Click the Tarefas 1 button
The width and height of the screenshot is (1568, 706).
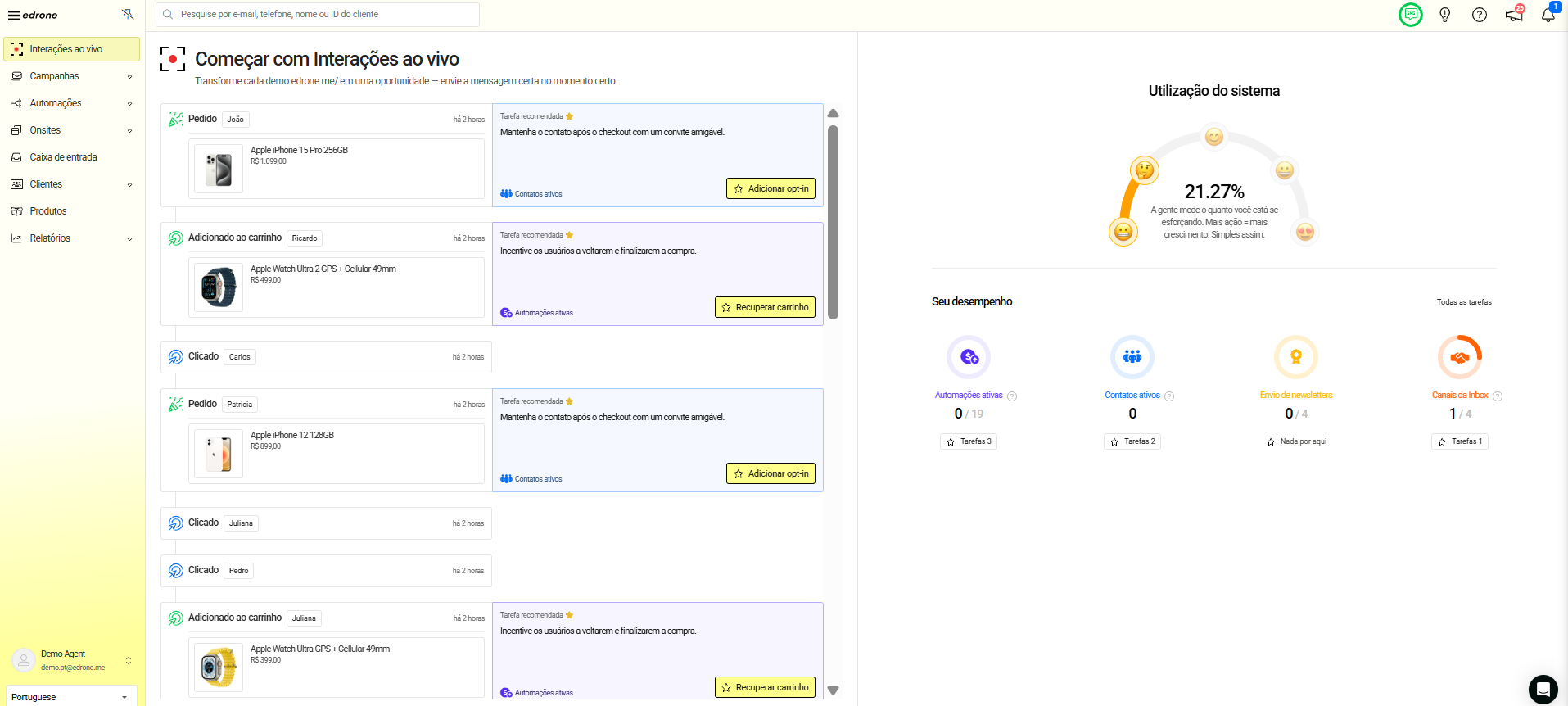[1460, 441]
